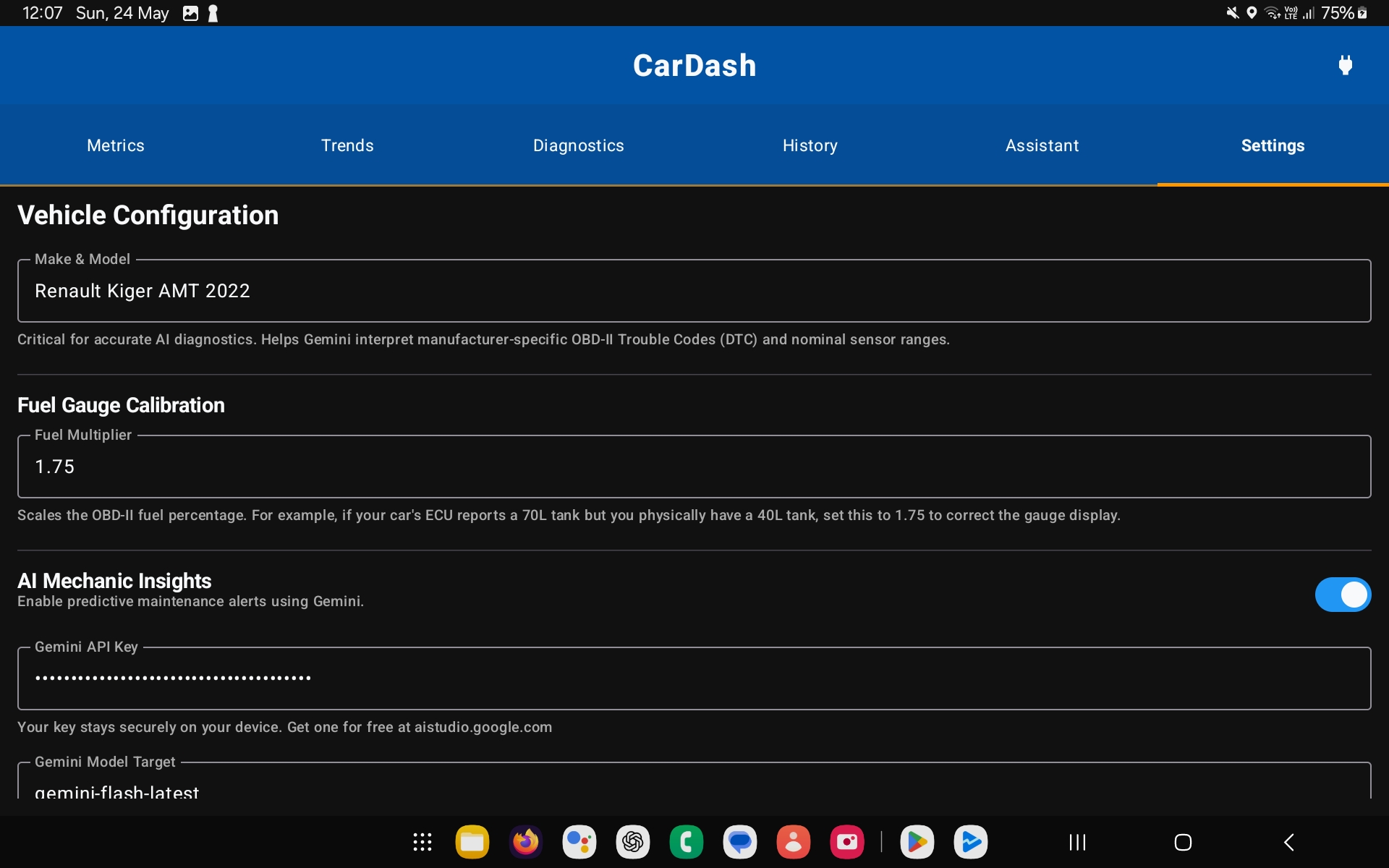
Task: Tap the Vehicle Configuration heading
Action: pyautogui.click(x=148, y=215)
